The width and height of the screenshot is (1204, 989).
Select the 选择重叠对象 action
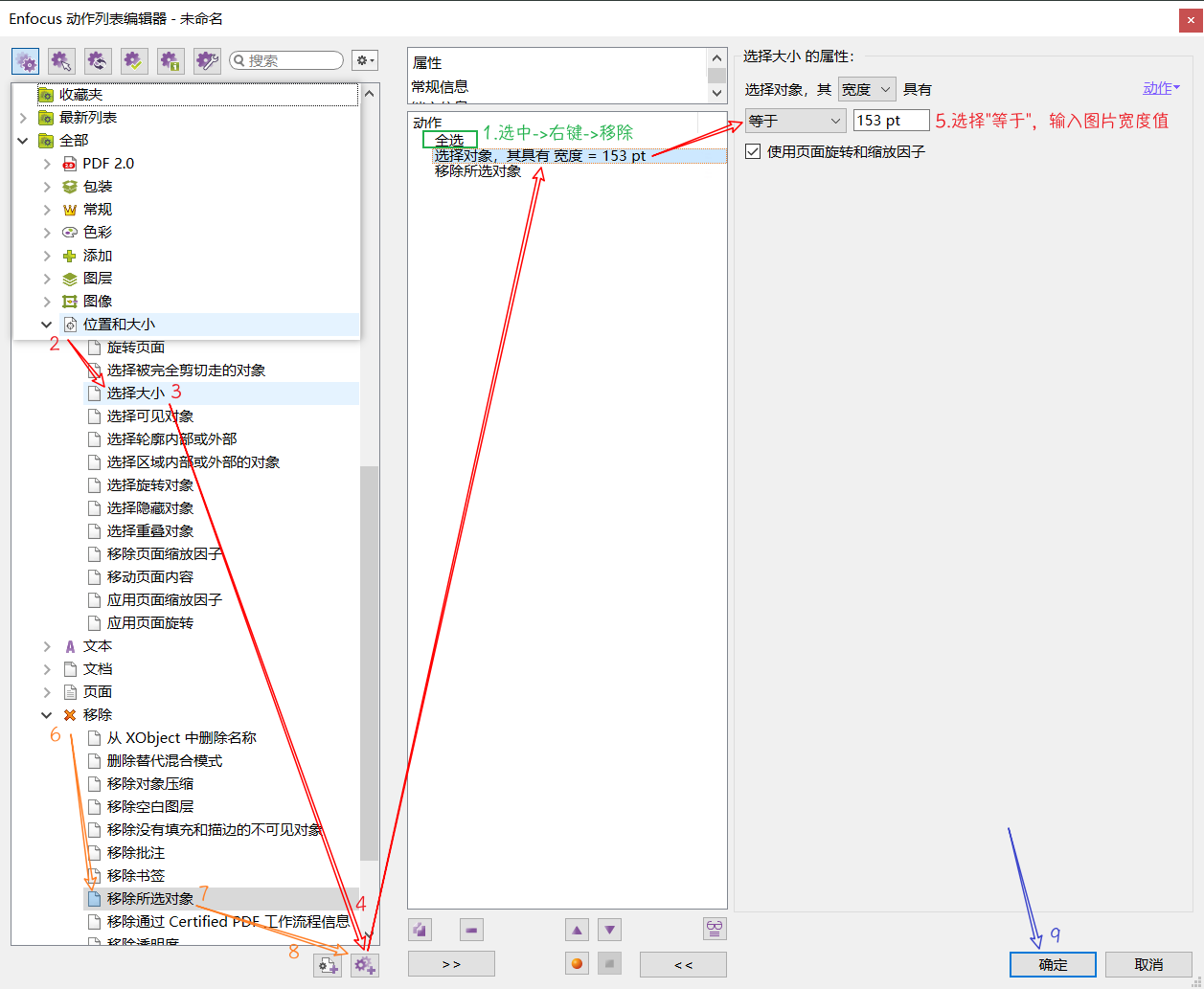[150, 531]
